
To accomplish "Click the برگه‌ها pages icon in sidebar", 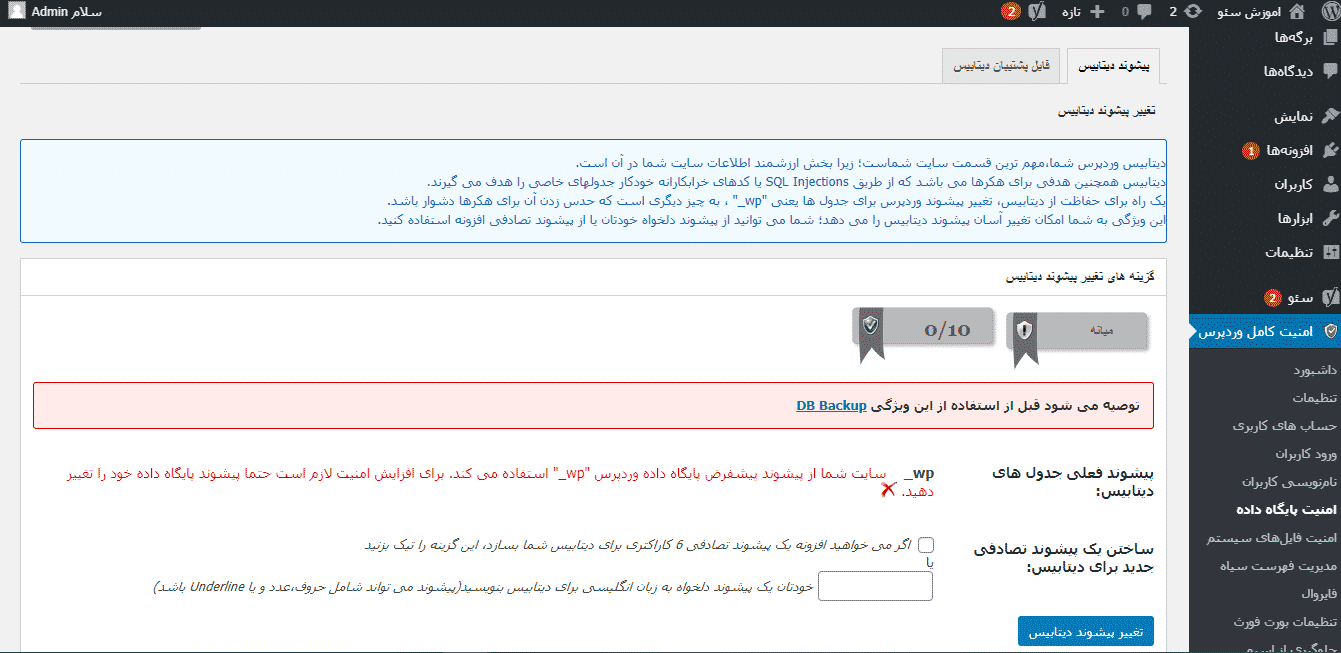I will pos(1330,36).
